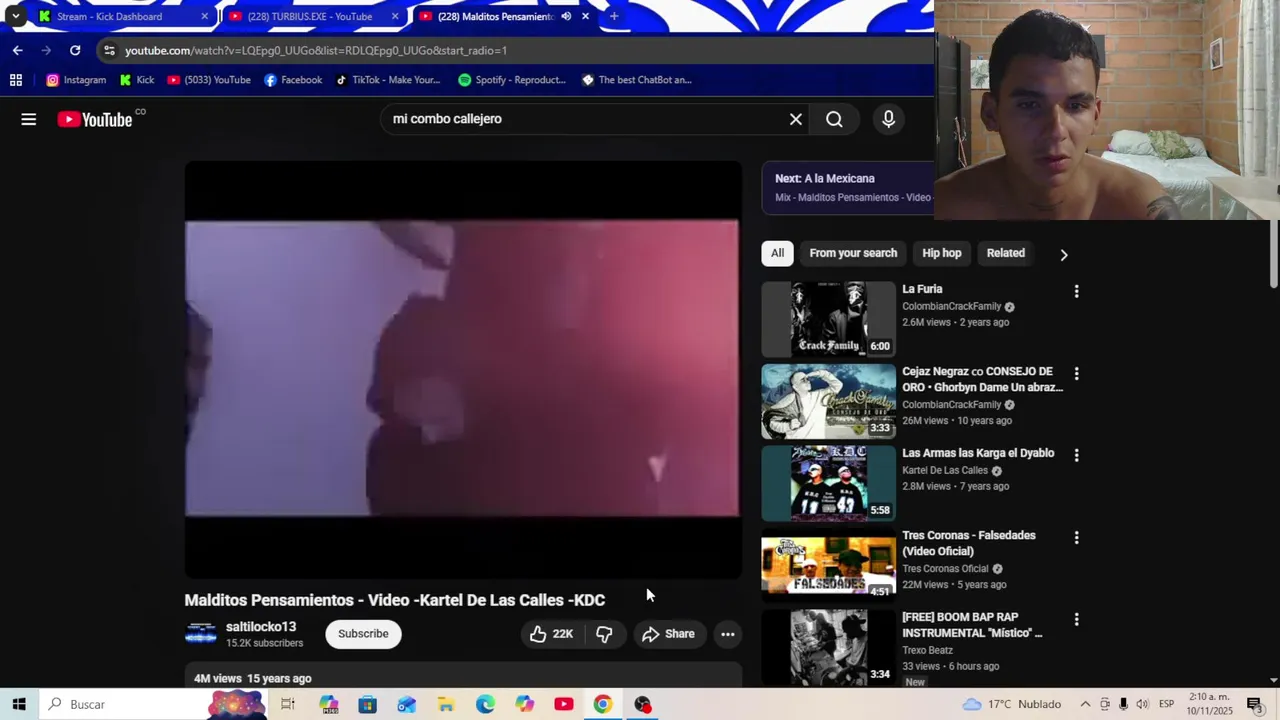The height and width of the screenshot is (720, 1280).
Task: Open the Next: A la Mexicana mix panel
Action: (848, 187)
